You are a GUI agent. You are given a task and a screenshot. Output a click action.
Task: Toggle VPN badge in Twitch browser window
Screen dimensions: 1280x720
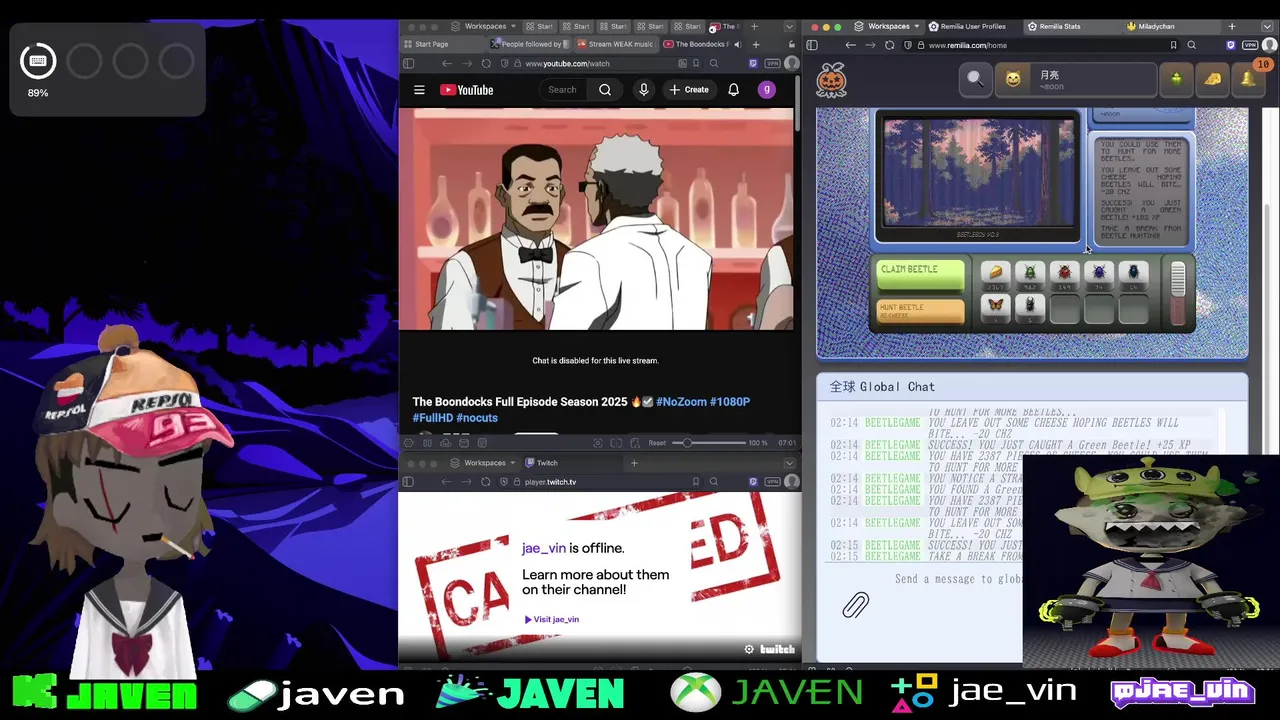(772, 482)
